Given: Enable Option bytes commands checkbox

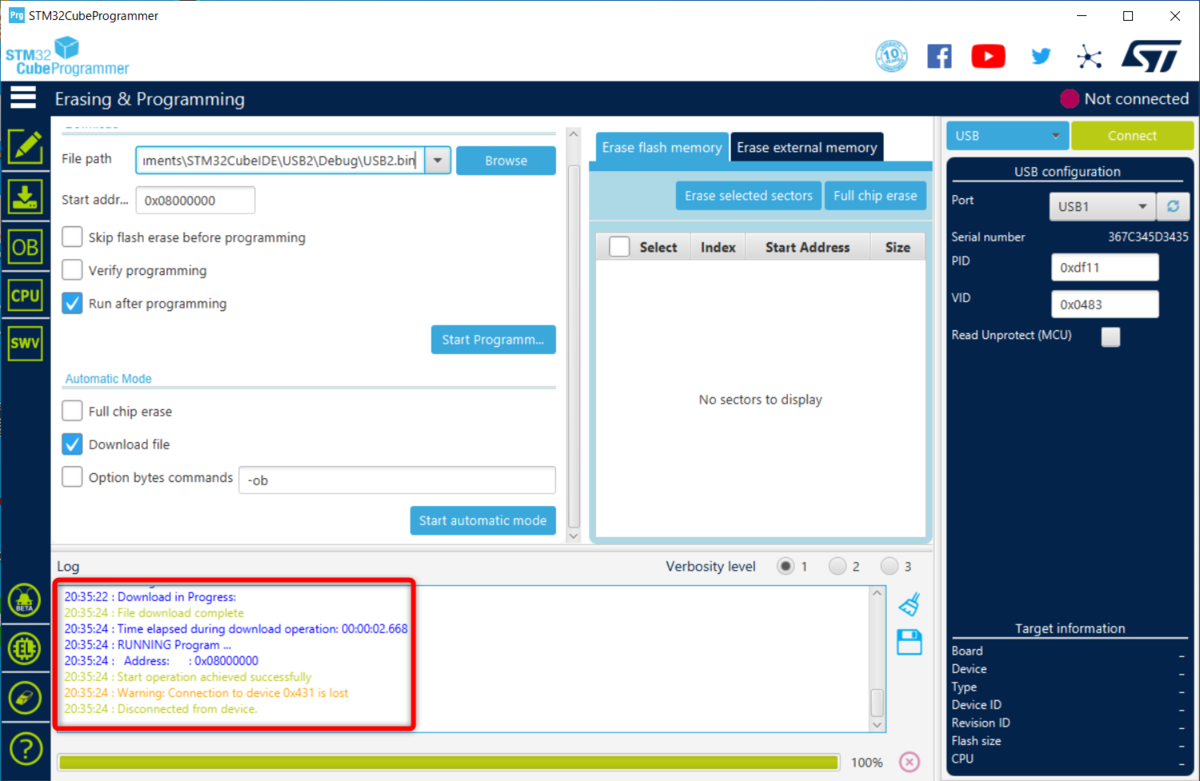Looking at the screenshot, I should tap(72, 477).
